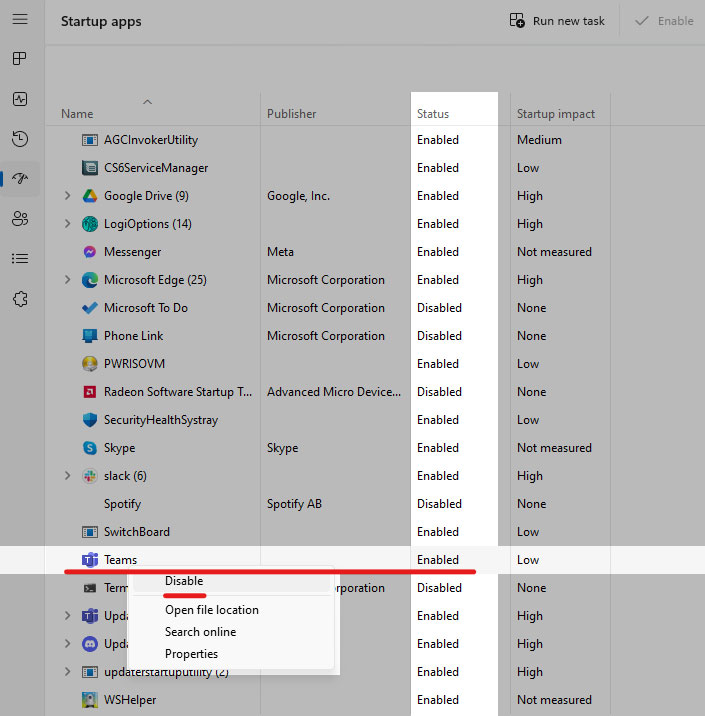
Task: Click the Microsoft Edge app icon
Action: pyautogui.click(x=89, y=280)
